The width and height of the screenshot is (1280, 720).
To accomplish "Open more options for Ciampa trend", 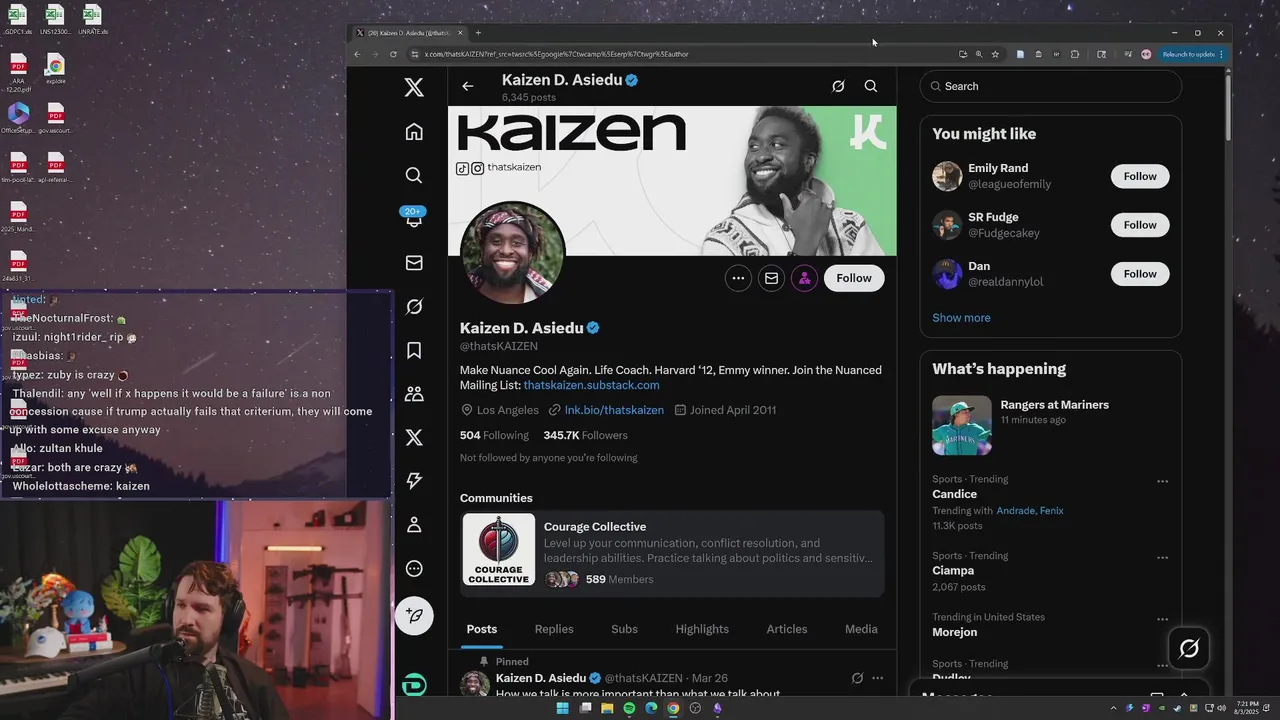I will pyautogui.click(x=1163, y=558).
